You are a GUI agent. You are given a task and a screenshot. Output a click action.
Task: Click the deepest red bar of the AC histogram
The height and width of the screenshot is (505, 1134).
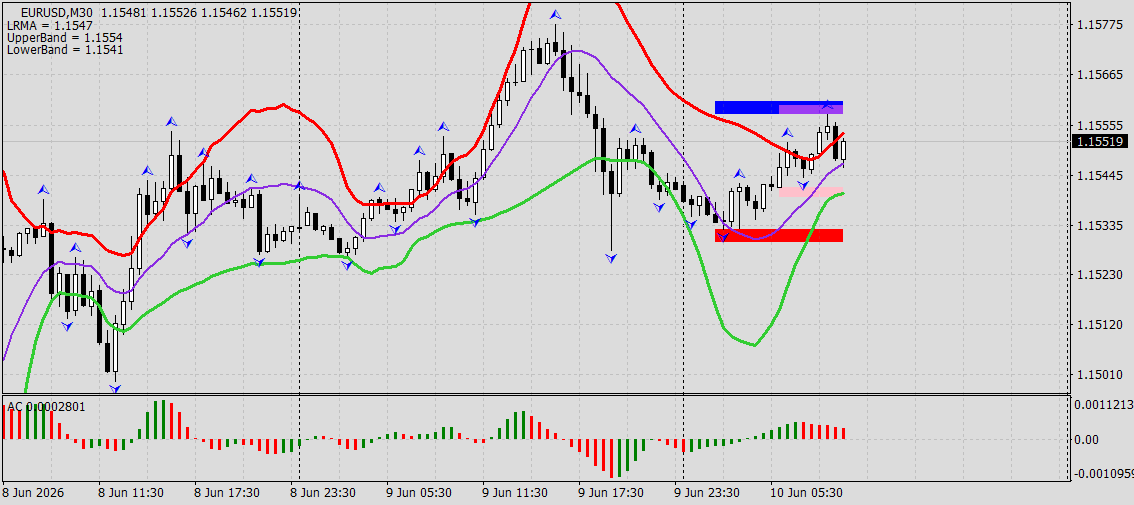point(612,458)
